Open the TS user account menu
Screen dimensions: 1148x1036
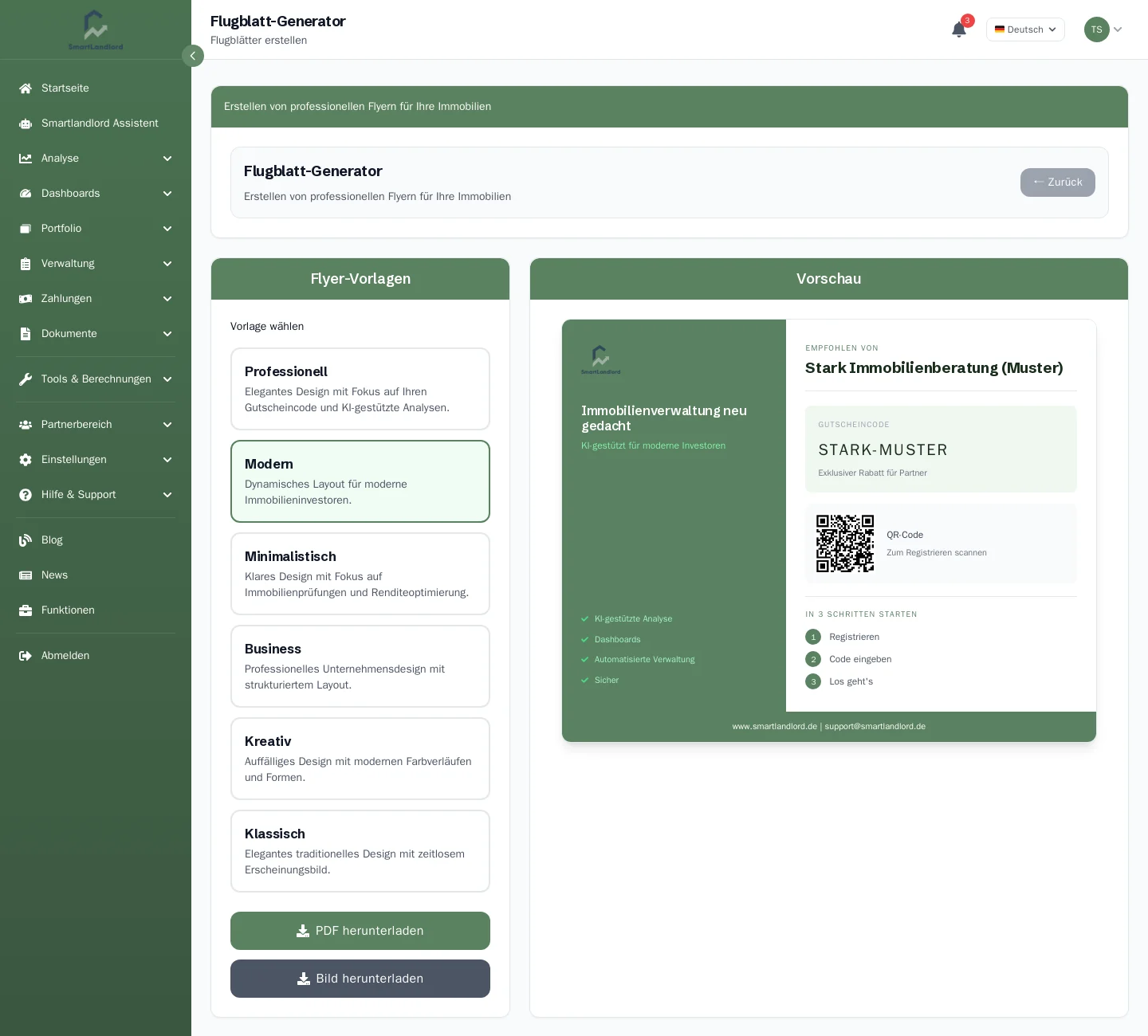coord(1103,29)
